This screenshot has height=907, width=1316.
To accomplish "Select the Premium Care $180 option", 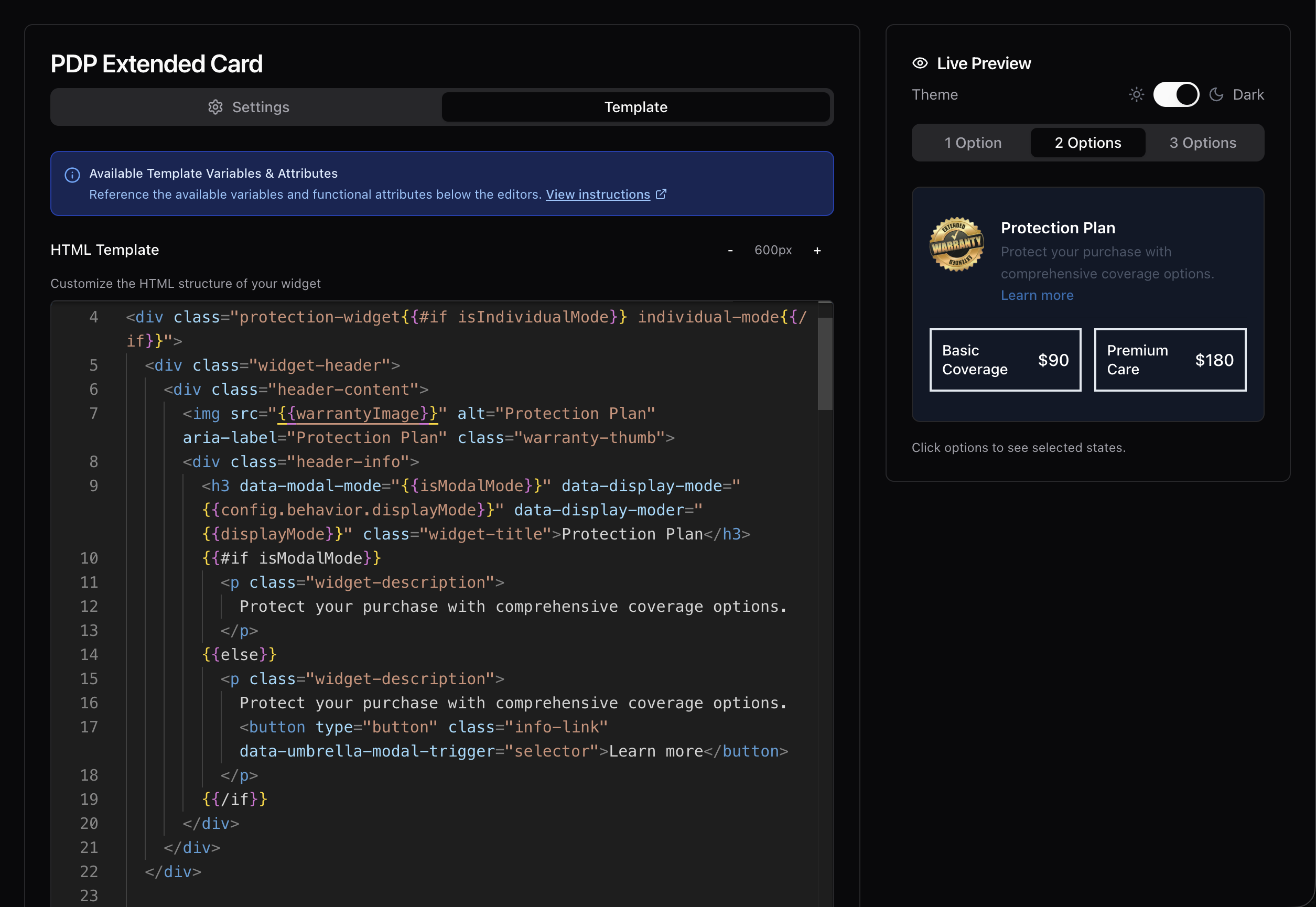I will click(x=1170, y=360).
